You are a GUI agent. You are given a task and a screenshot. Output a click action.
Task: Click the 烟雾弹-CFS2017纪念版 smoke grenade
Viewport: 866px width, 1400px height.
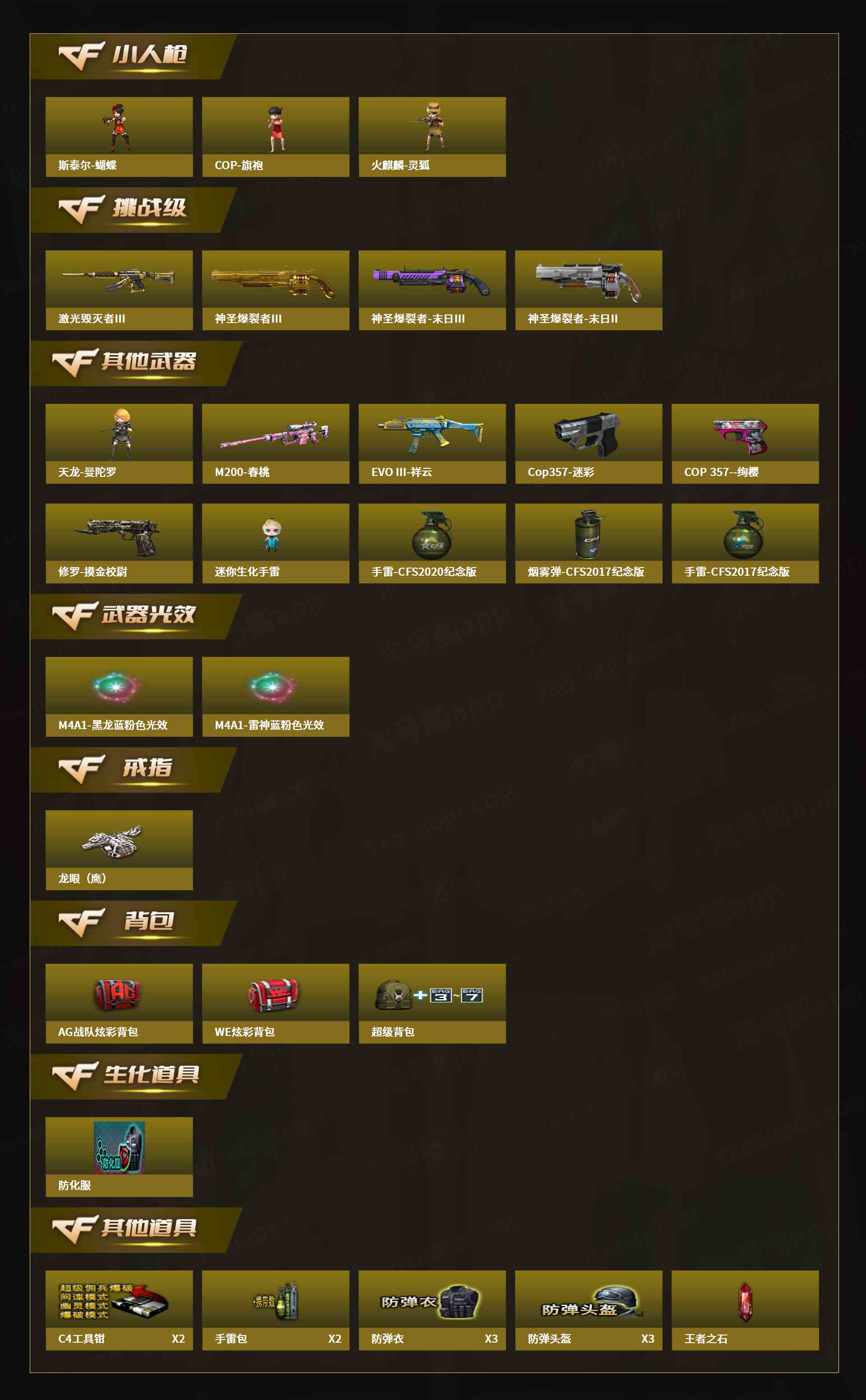(x=589, y=544)
